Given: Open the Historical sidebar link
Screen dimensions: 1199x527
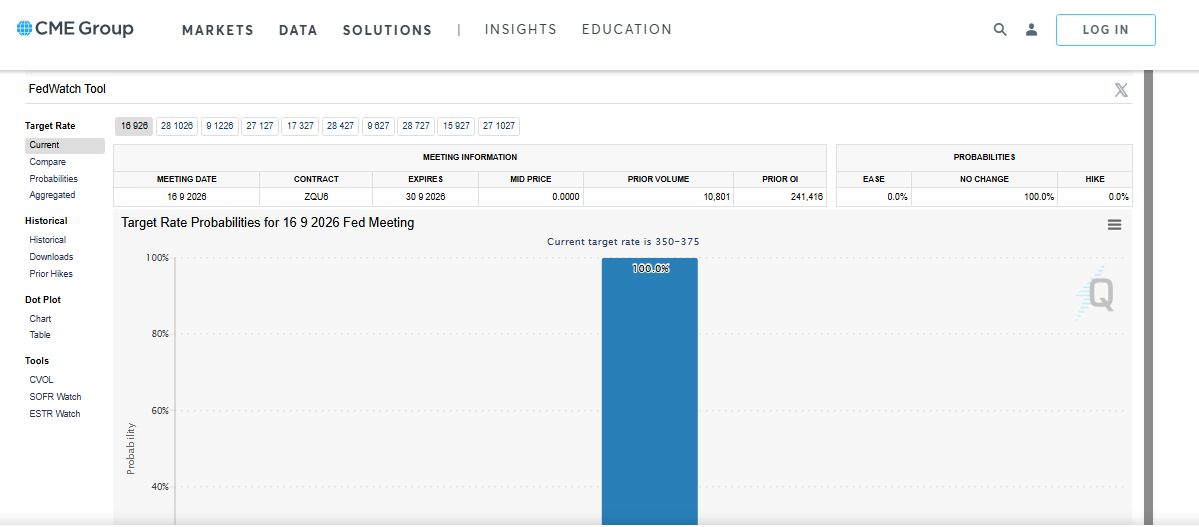Looking at the screenshot, I should [x=47, y=240].
